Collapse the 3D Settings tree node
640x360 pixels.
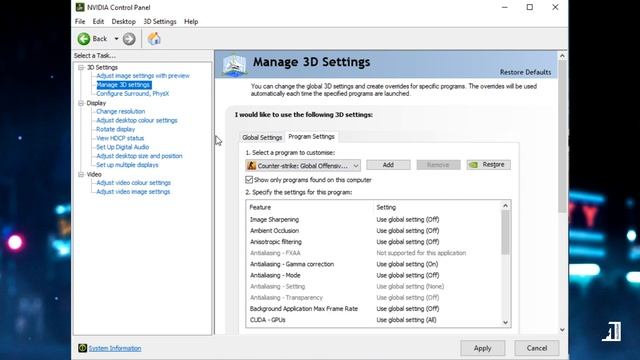81,67
